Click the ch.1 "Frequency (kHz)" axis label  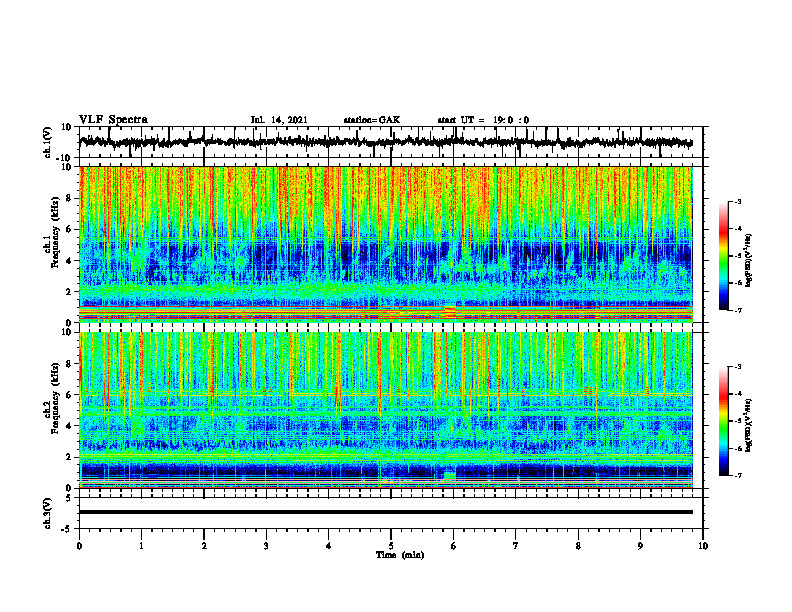coord(55,232)
